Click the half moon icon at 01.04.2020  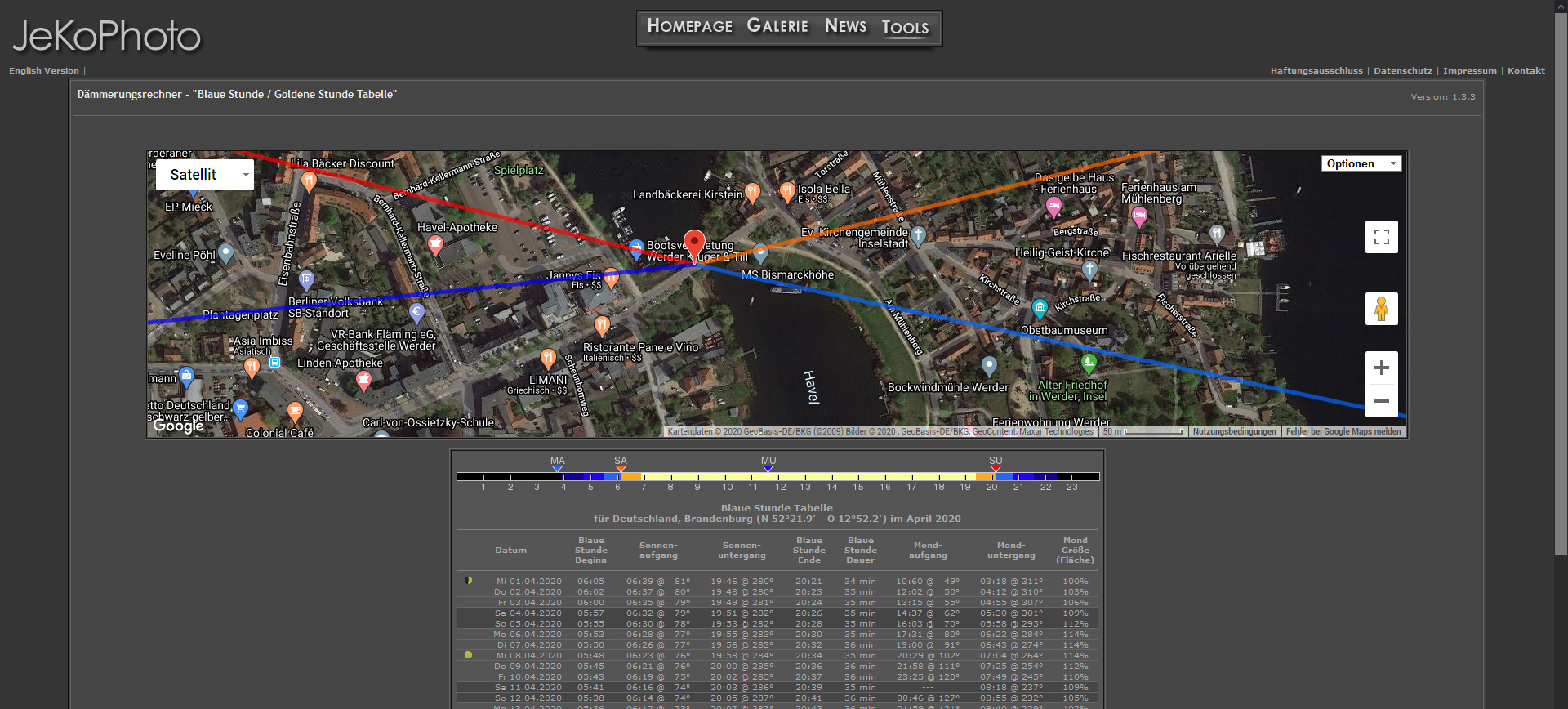click(468, 581)
